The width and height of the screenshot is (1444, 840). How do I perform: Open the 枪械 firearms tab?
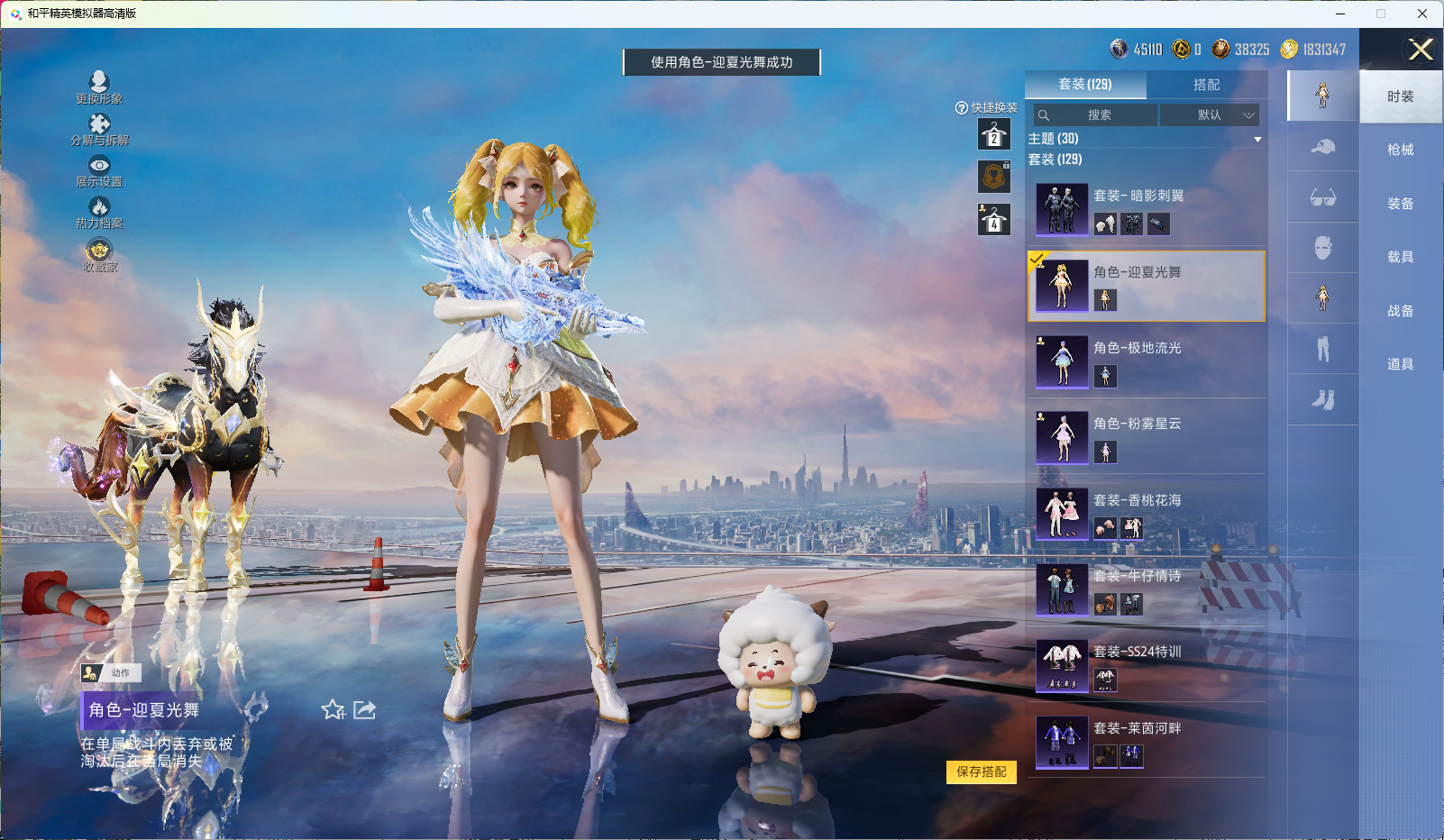[x=1401, y=150]
